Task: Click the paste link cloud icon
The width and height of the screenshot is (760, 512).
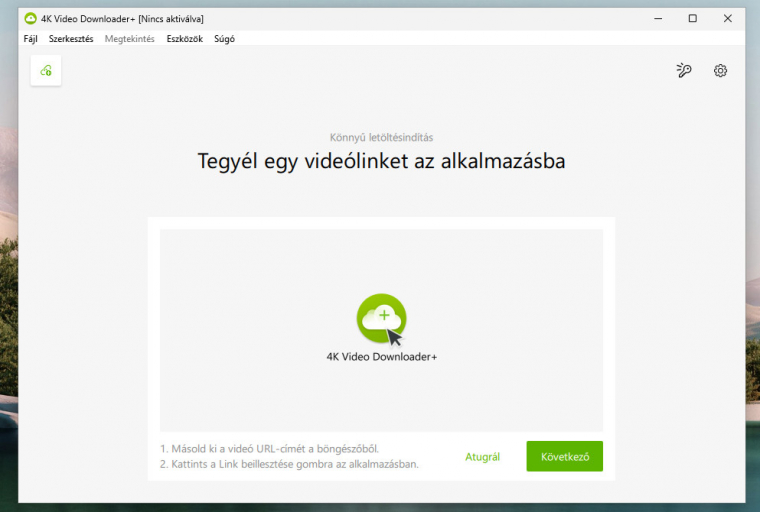Action: click(46, 70)
